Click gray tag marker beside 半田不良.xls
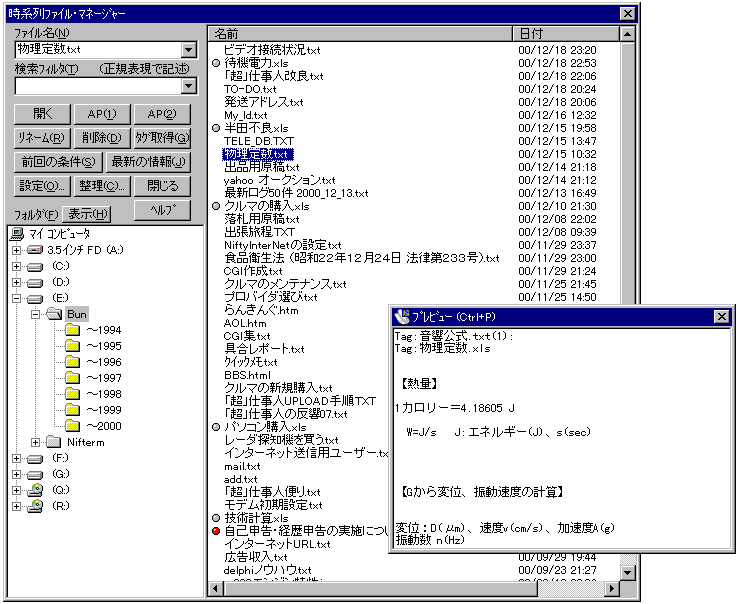This screenshot has height=604, width=738. [216, 128]
